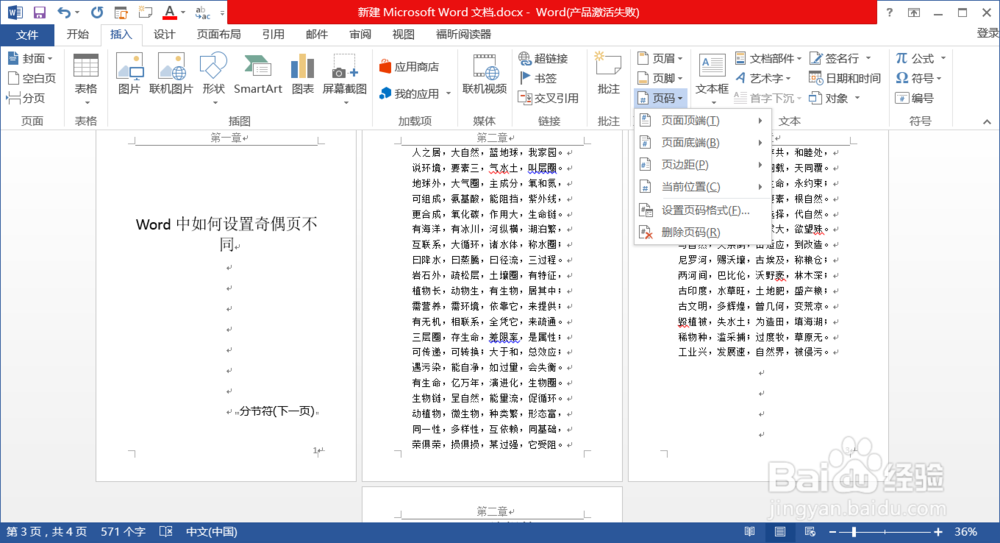This screenshot has height=543, width=1000.
Task: Click the 登录 sign-in link
Action: click(x=987, y=33)
